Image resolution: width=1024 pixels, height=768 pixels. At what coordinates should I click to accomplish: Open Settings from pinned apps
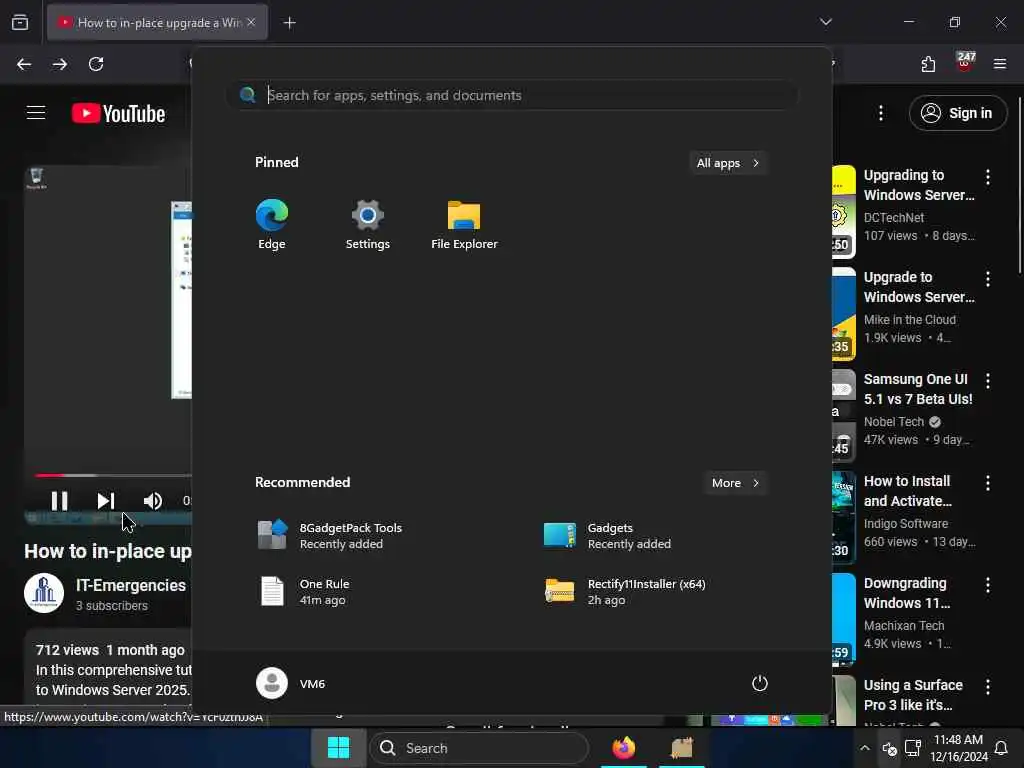click(x=368, y=225)
